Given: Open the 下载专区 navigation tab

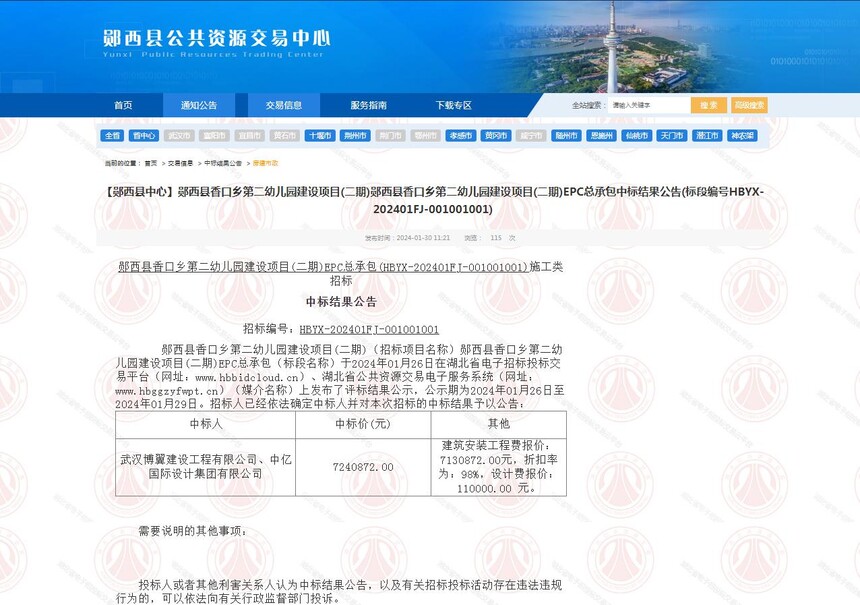Looking at the screenshot, I should pos(454,105).
